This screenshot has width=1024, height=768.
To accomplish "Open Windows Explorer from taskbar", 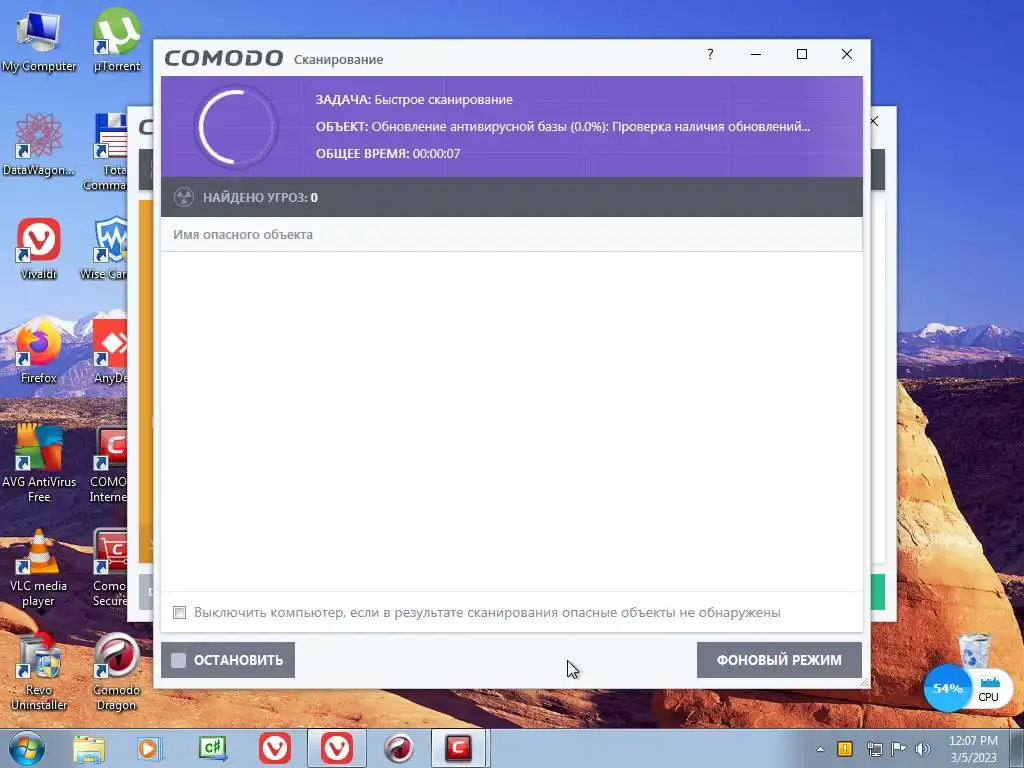I will (89, 748).
